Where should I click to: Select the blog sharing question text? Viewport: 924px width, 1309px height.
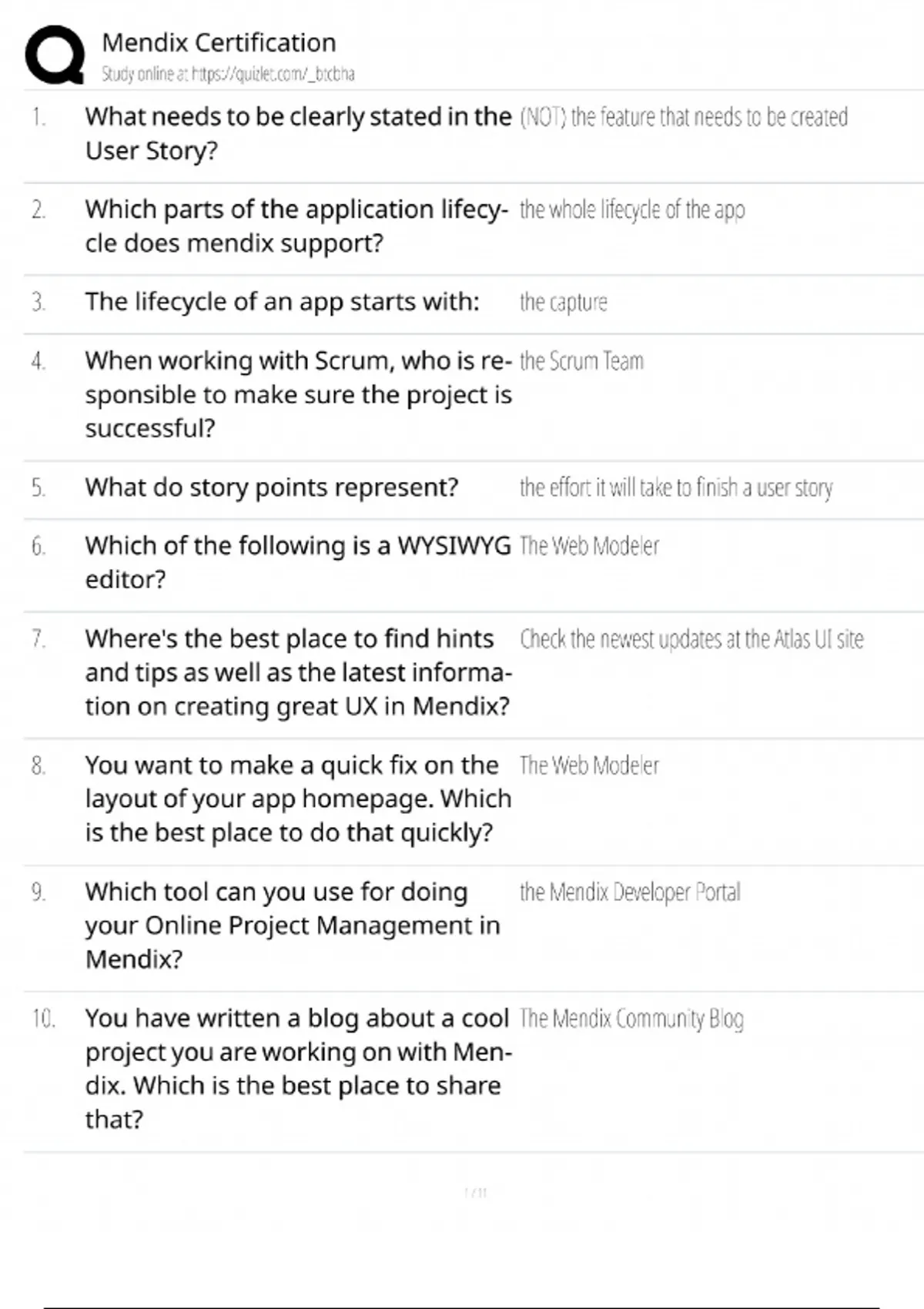point(298,1068)
